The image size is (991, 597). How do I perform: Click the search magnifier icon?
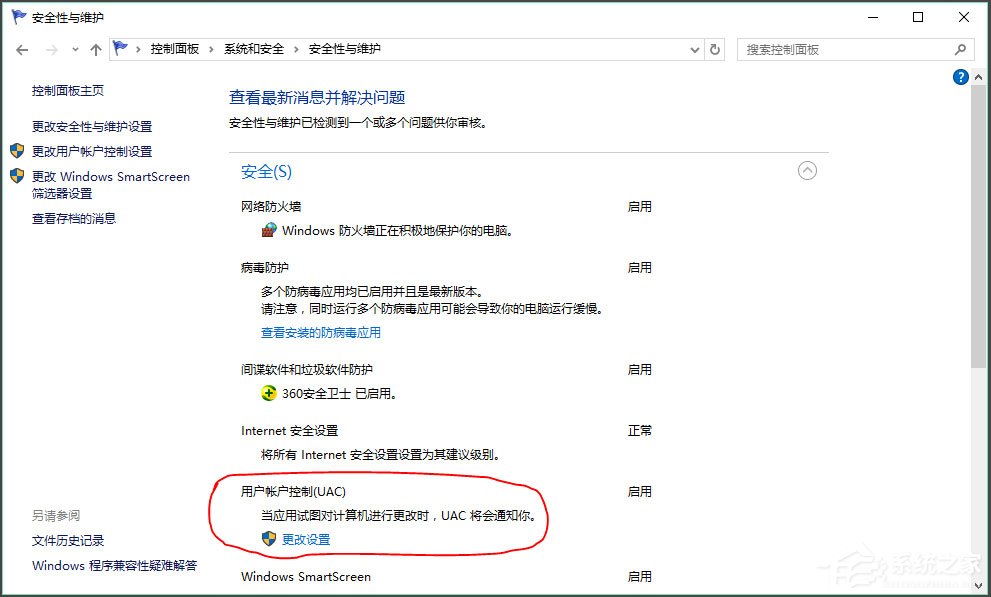959,49
